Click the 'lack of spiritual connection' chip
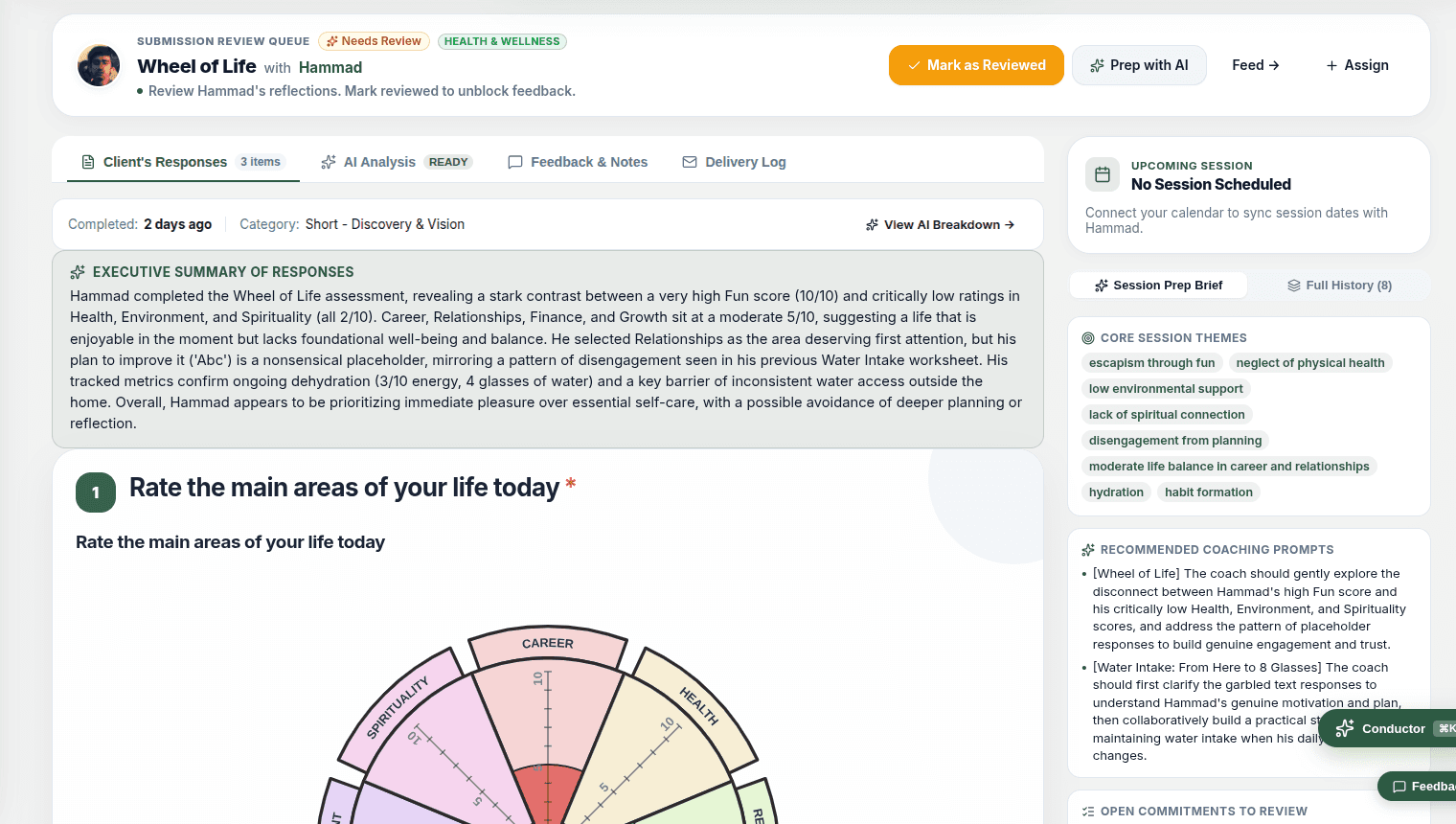1456x824 pixels. click(1167, 415)
